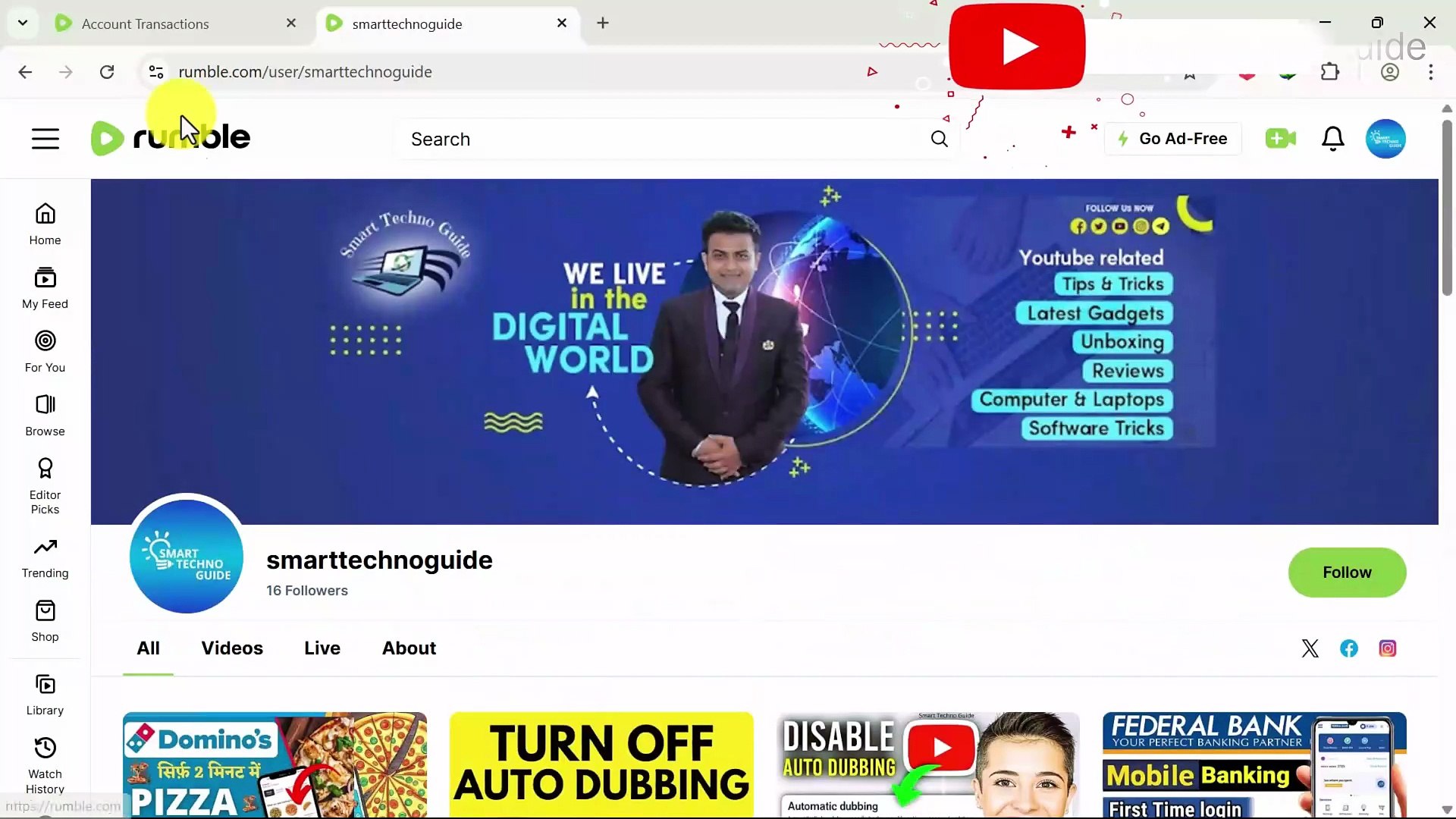Image resolution: width=1456 pixels, height=819 pixels.
Task: Open the channel's X profile icon
Action: tap(1310, 648)
